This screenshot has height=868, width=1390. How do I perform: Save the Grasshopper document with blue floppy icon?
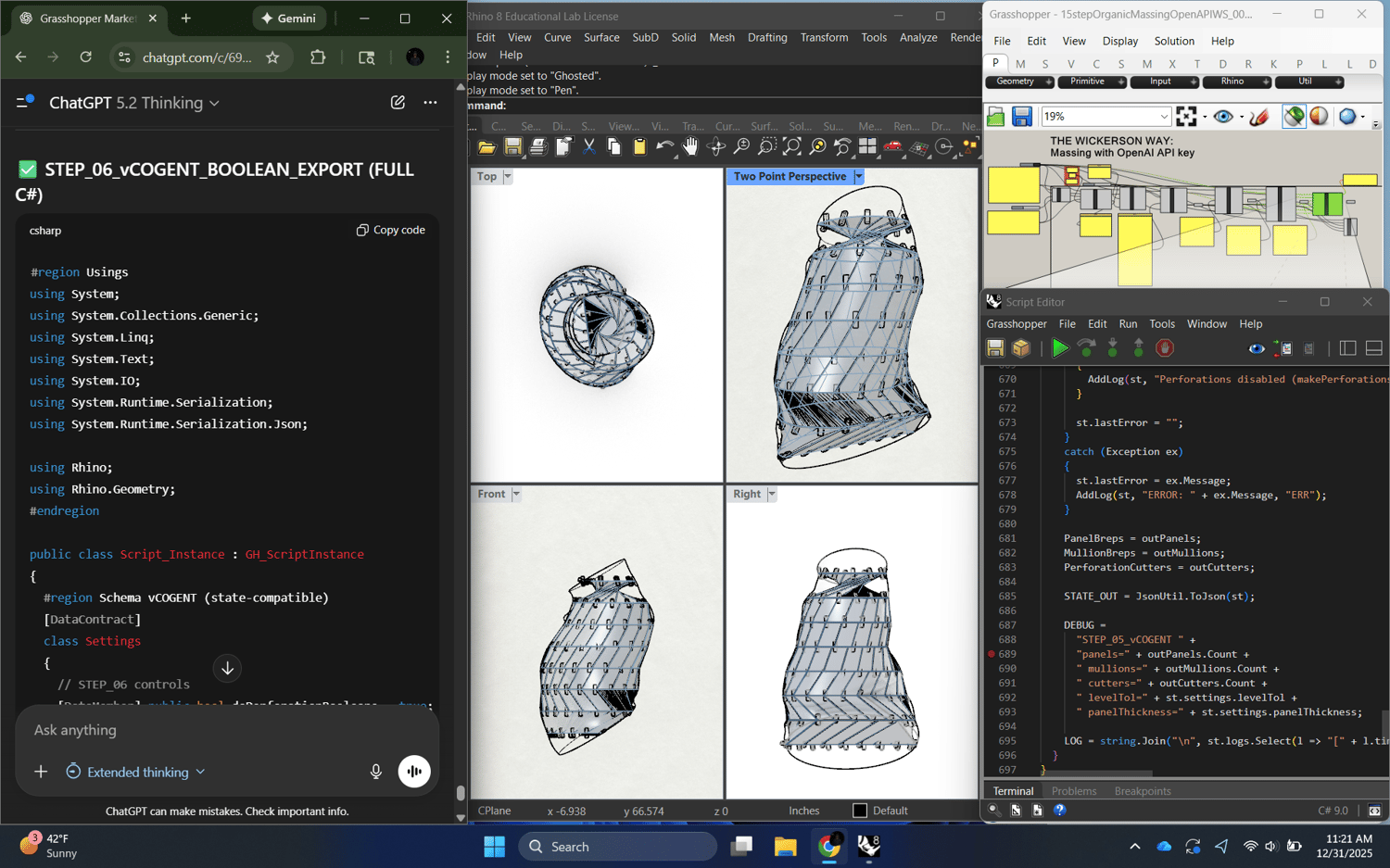coord(1021,117)
